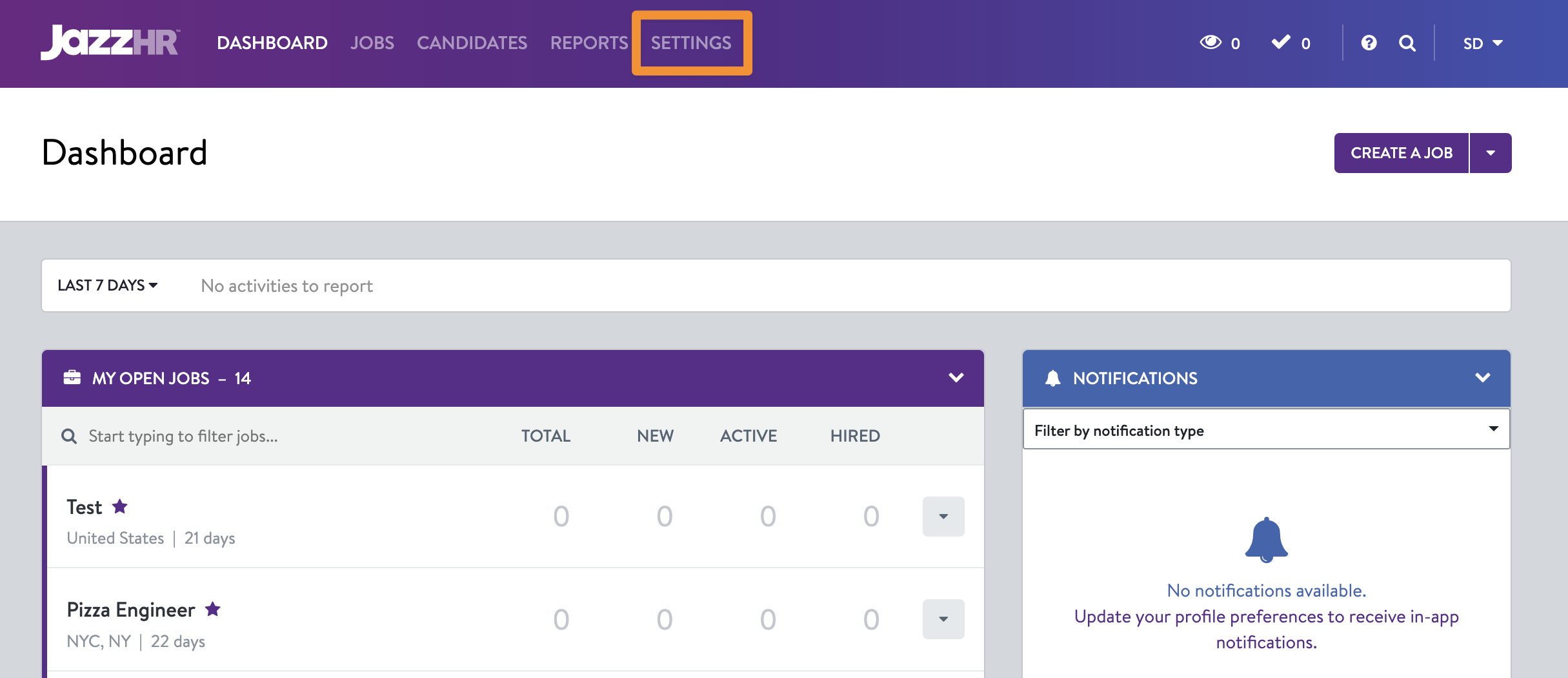Click the briefcase icon in My Open Jobs
This screenshot has width=1568, height=678.
pyautogui.click(x=72, y=378)
